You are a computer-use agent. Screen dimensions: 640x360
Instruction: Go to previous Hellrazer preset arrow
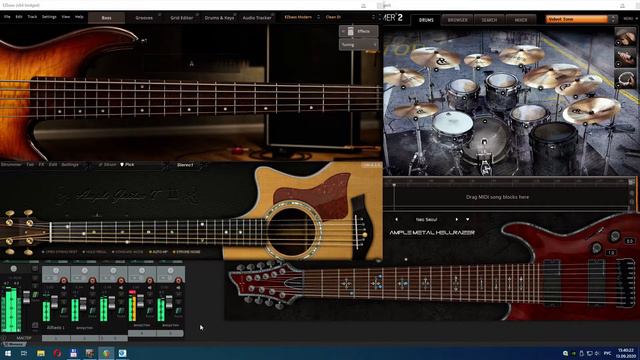click(x=396, y=220)
